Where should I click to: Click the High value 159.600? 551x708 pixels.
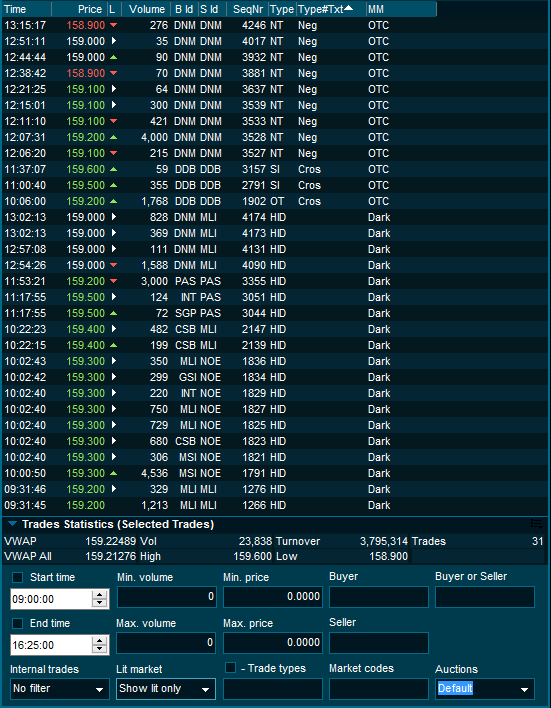pyautogui.click(x=253, y=556)
